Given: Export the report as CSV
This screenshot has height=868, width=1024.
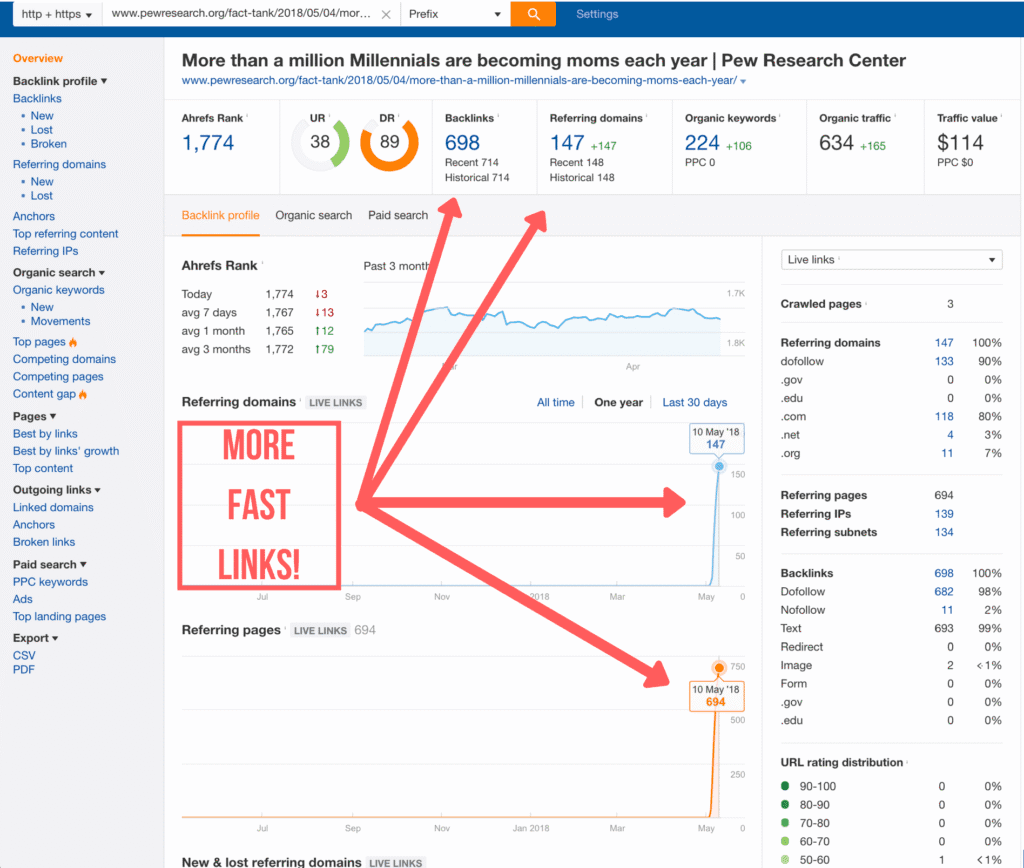Looking at the screenshot, I should [x=24, y=655].
